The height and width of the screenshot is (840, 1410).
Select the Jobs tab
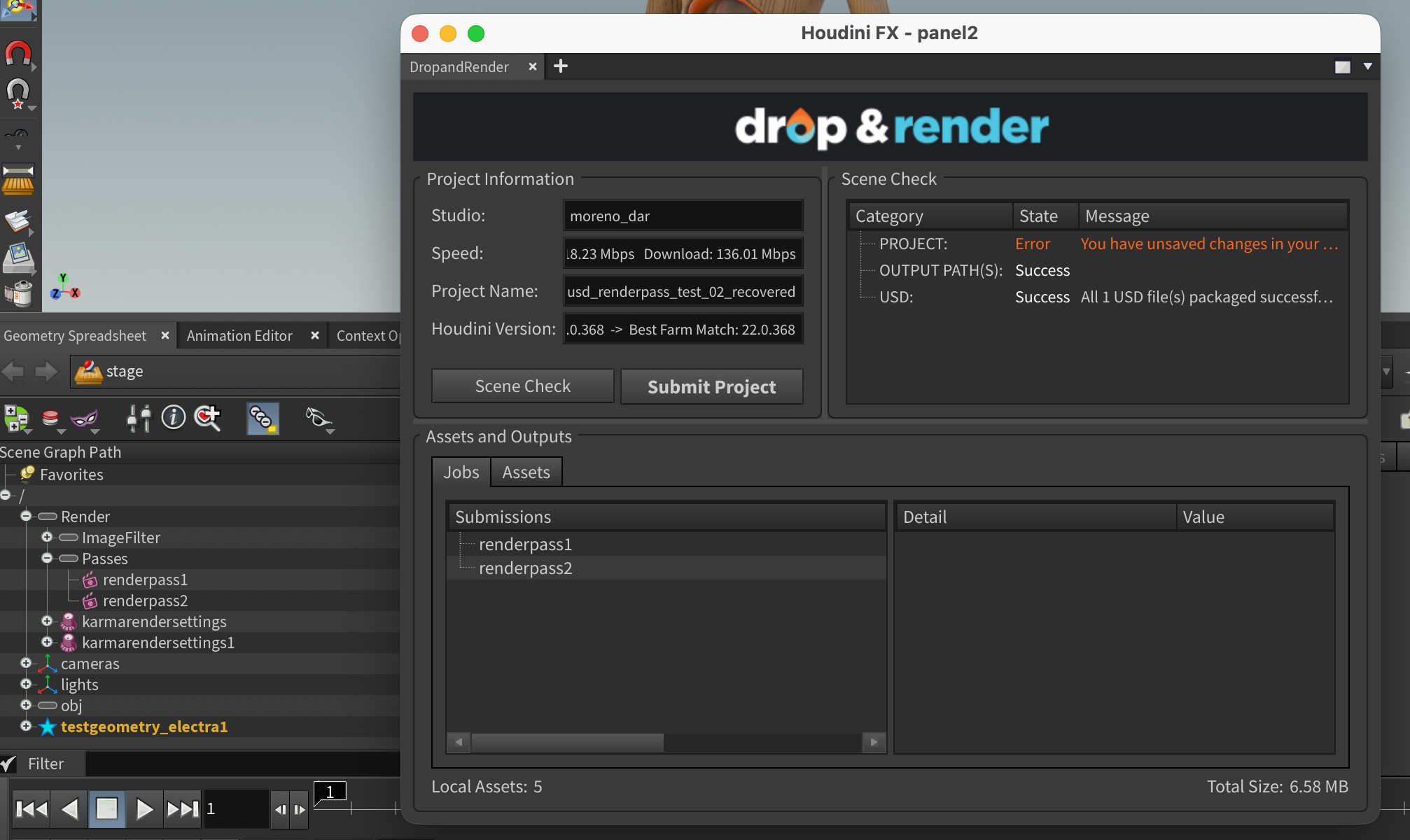coord(461,472)
